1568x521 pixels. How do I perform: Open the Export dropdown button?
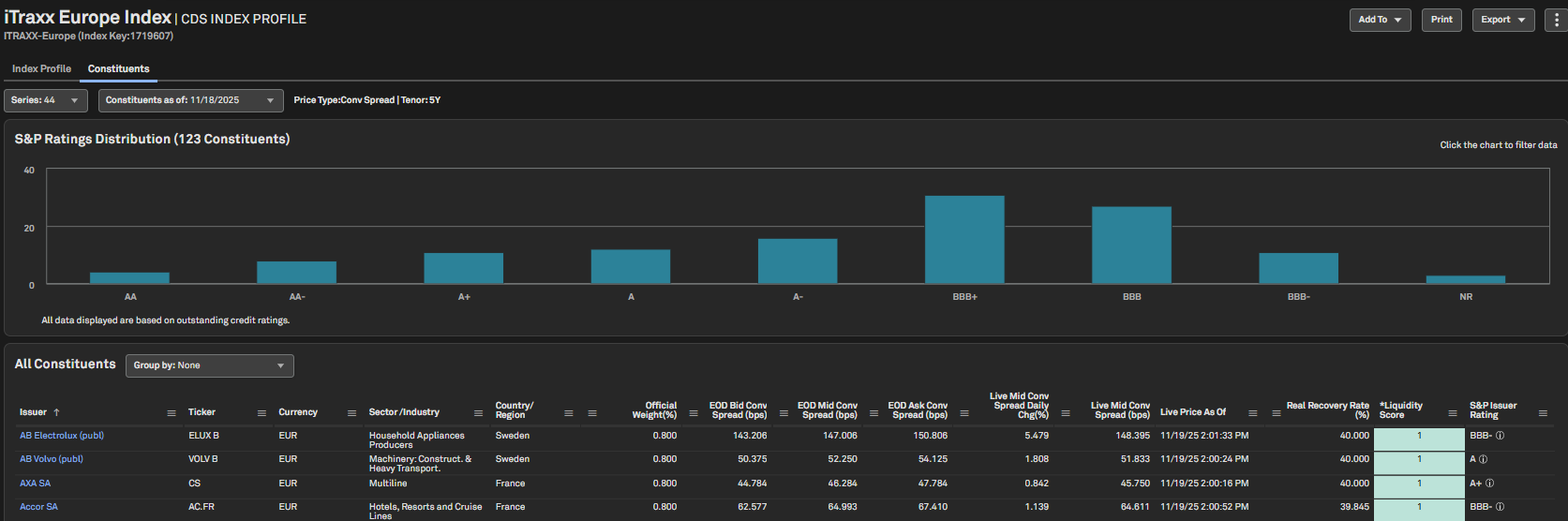point(1502,20)
